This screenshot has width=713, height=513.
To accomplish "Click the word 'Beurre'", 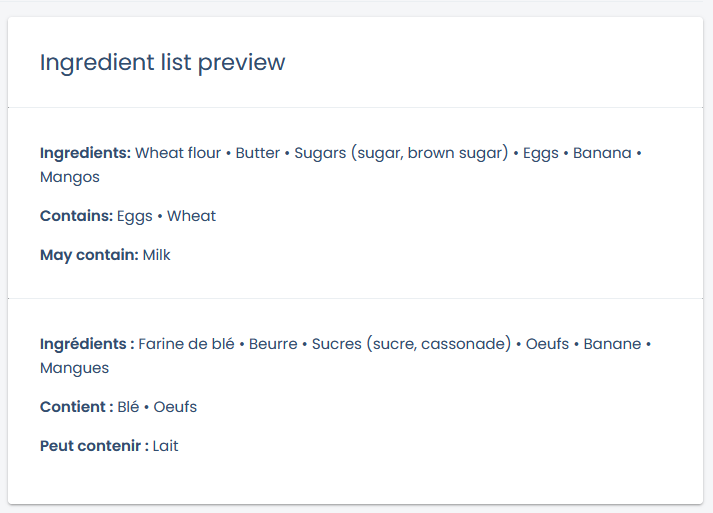I will [x=273, y=344].
